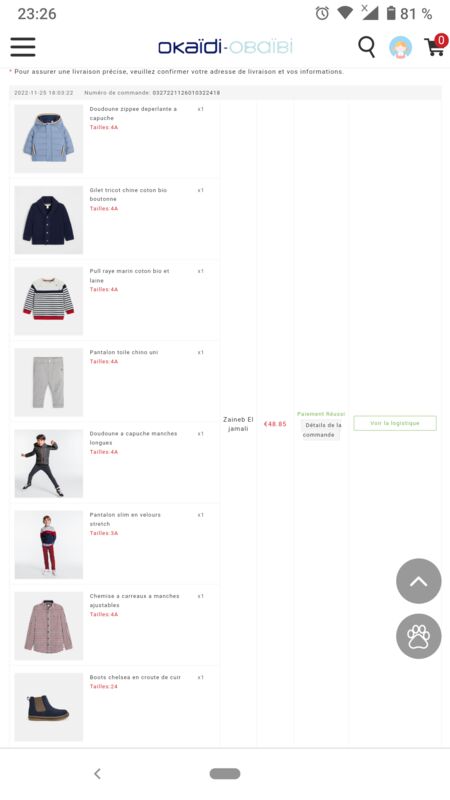Open the blue Doudoune zippee jacket thumbnail
This screenshot has height=800, width=450.
48,139
